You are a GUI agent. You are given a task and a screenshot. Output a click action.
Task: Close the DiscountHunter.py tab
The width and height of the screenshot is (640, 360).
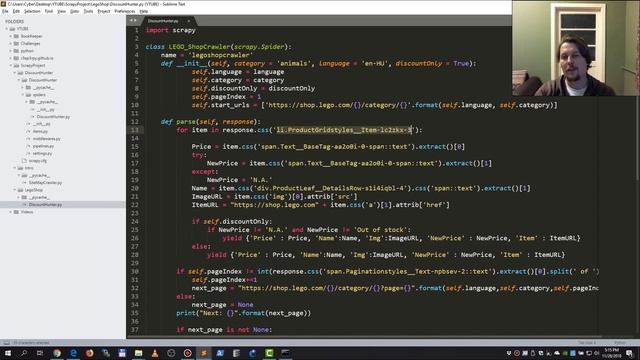(189, 21)
